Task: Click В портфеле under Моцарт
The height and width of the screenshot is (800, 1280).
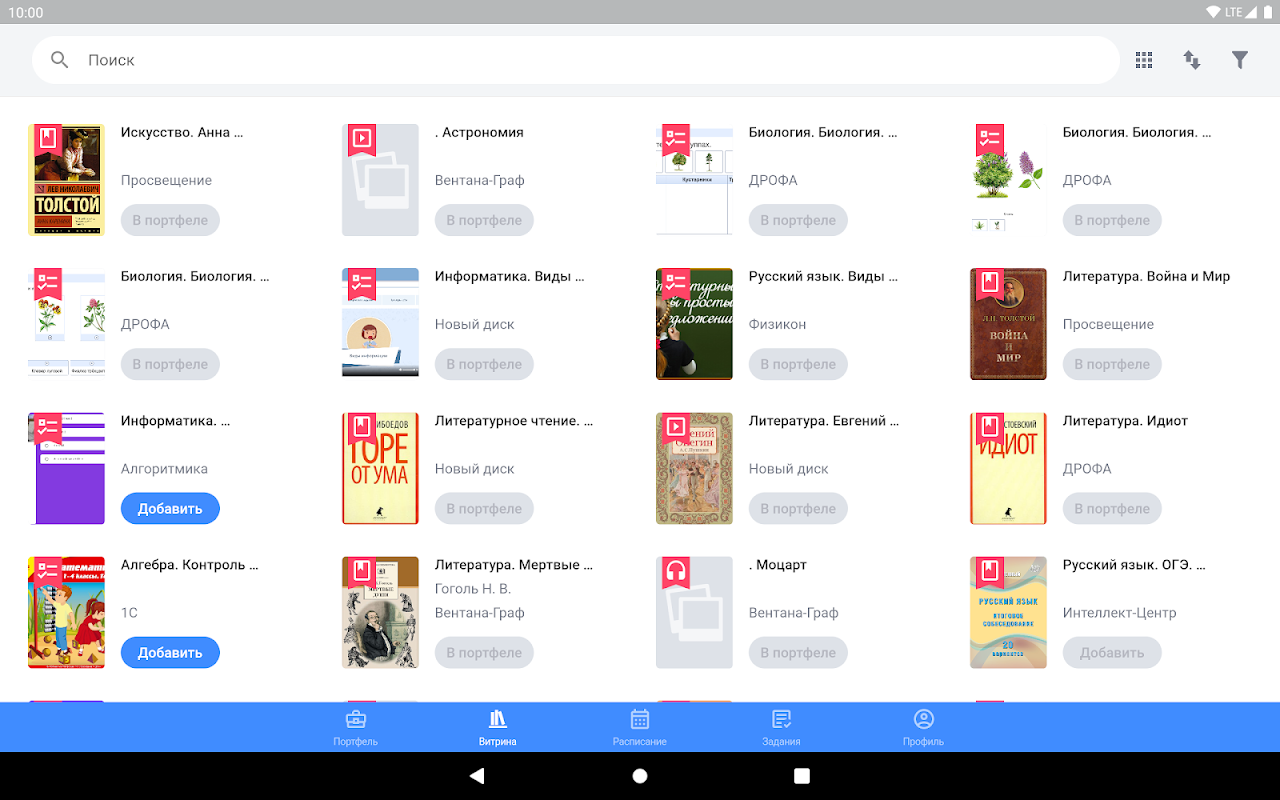Action: [798, 652]
